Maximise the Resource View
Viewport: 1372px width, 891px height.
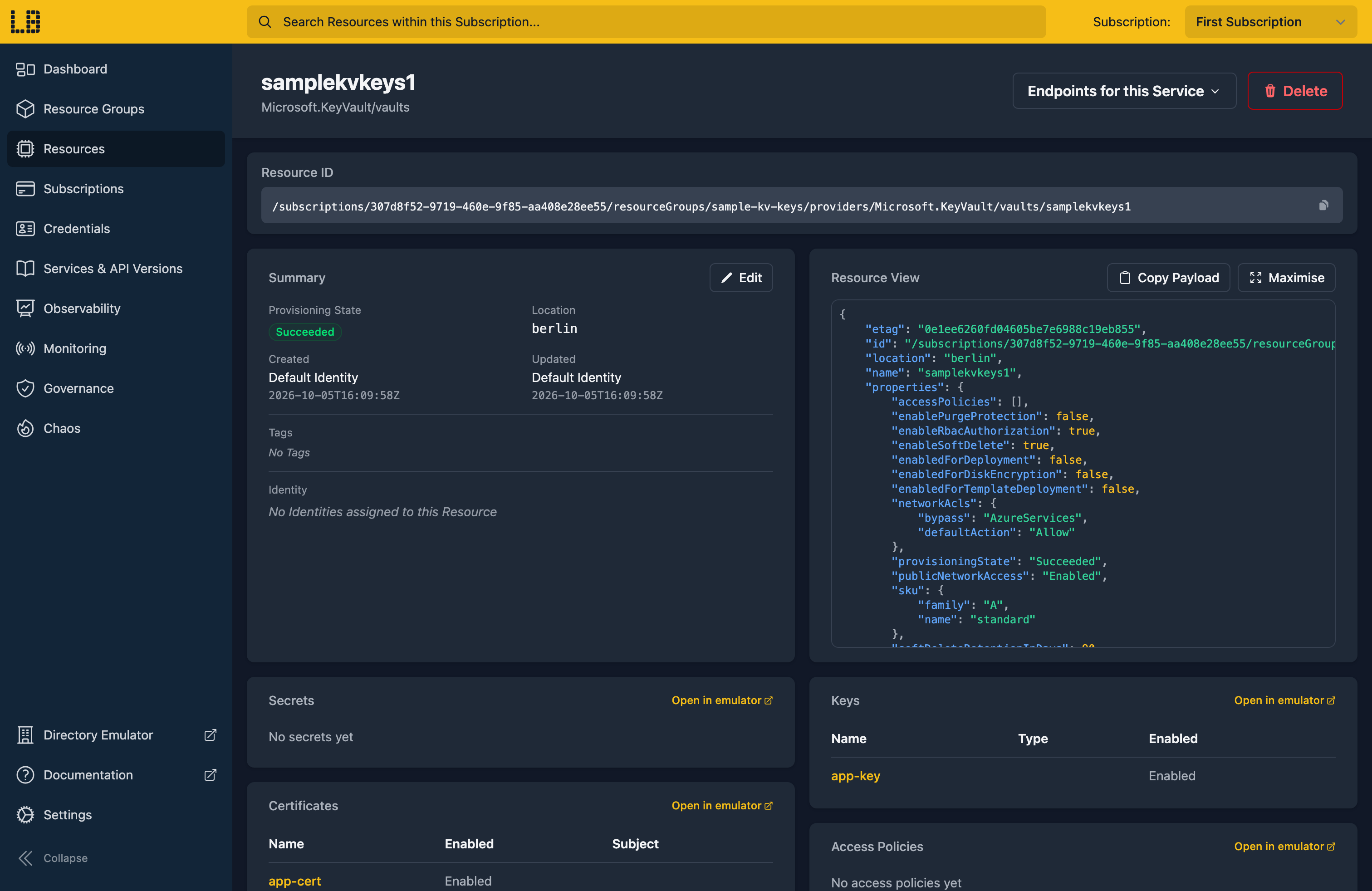tap(1286, 278)
